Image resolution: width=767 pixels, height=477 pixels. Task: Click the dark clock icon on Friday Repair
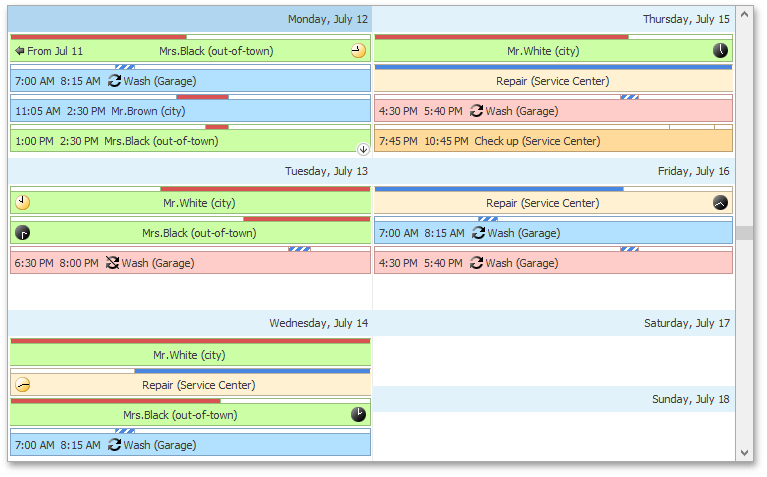[x=720, y=203]
